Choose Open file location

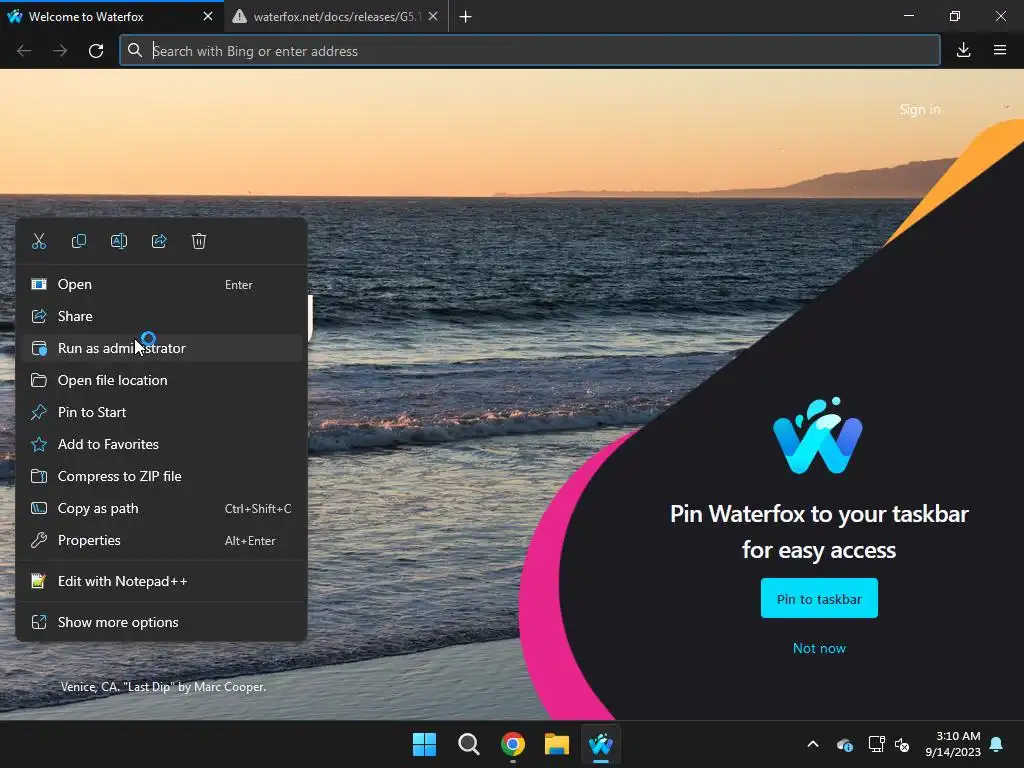[161, 380]
